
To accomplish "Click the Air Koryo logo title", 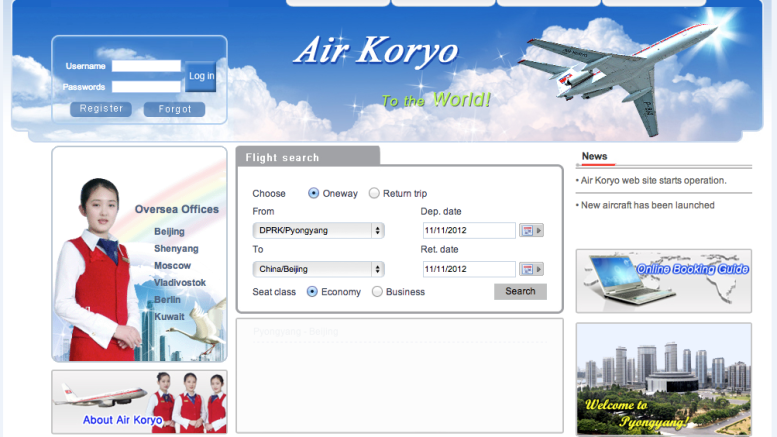I will point(376,52).
